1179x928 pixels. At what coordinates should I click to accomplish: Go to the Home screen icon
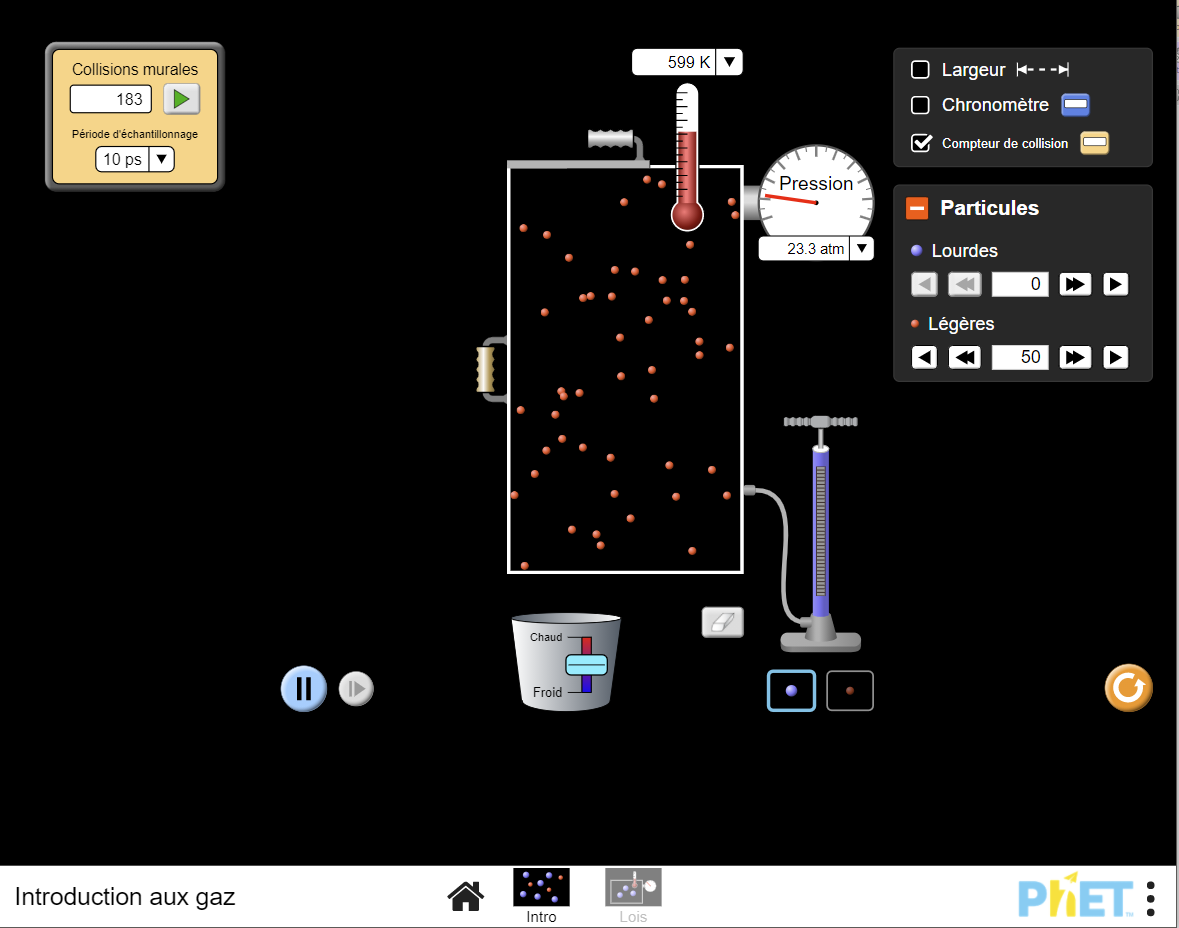pyautogui.click(x=466, y=896)
